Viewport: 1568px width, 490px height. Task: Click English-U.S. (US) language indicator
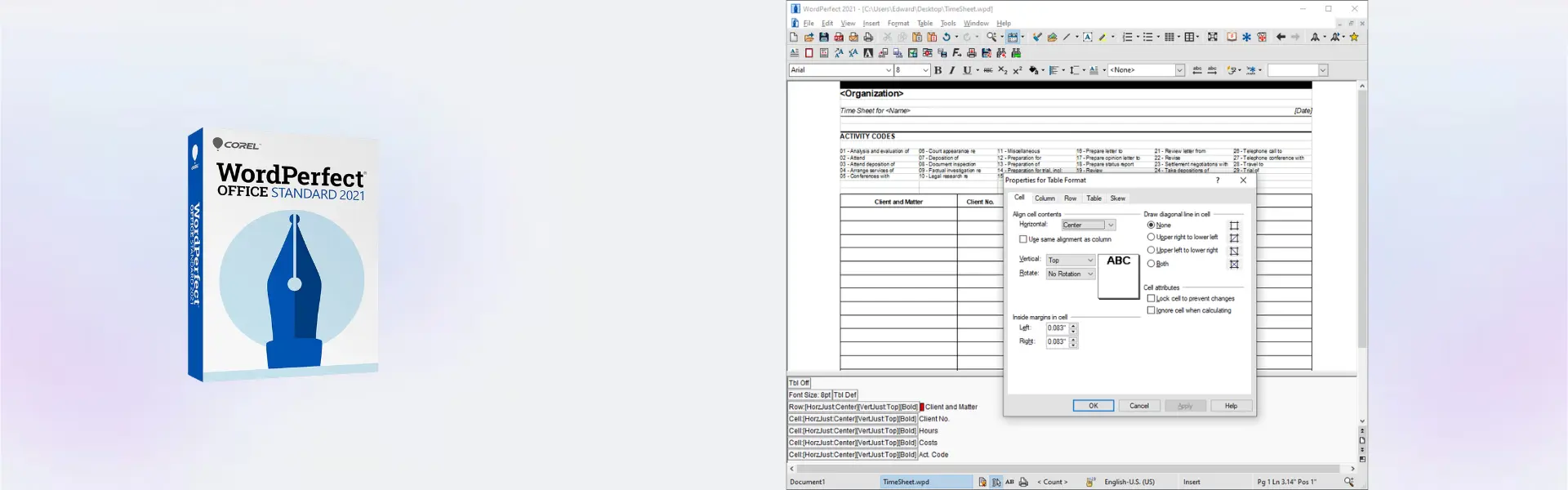[x=1129, y=482]
